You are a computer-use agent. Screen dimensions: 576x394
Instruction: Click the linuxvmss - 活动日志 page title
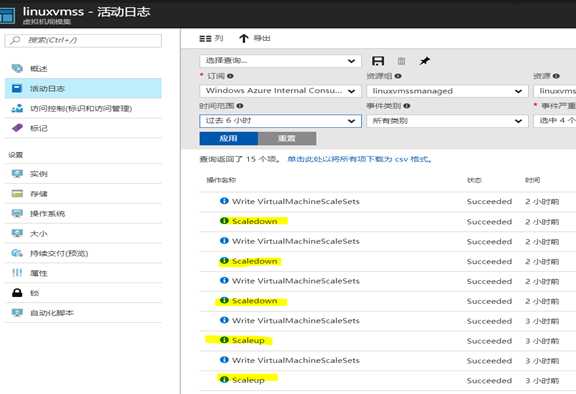pos(86,11)
